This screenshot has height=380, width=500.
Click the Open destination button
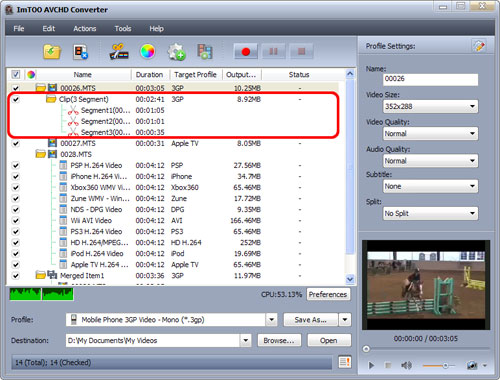[329, 340]
